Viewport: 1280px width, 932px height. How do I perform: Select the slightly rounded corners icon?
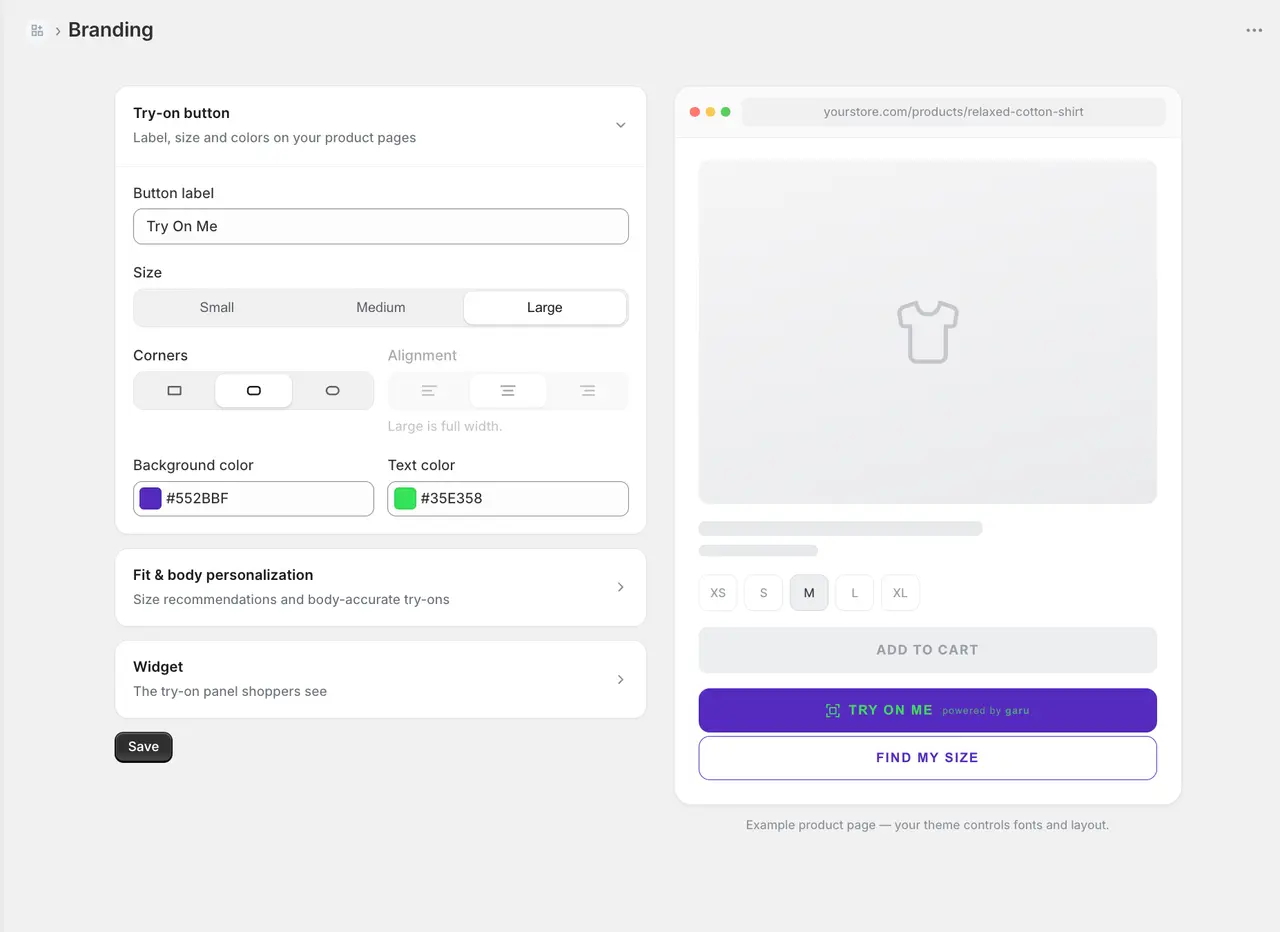click(x=254, y=391)
